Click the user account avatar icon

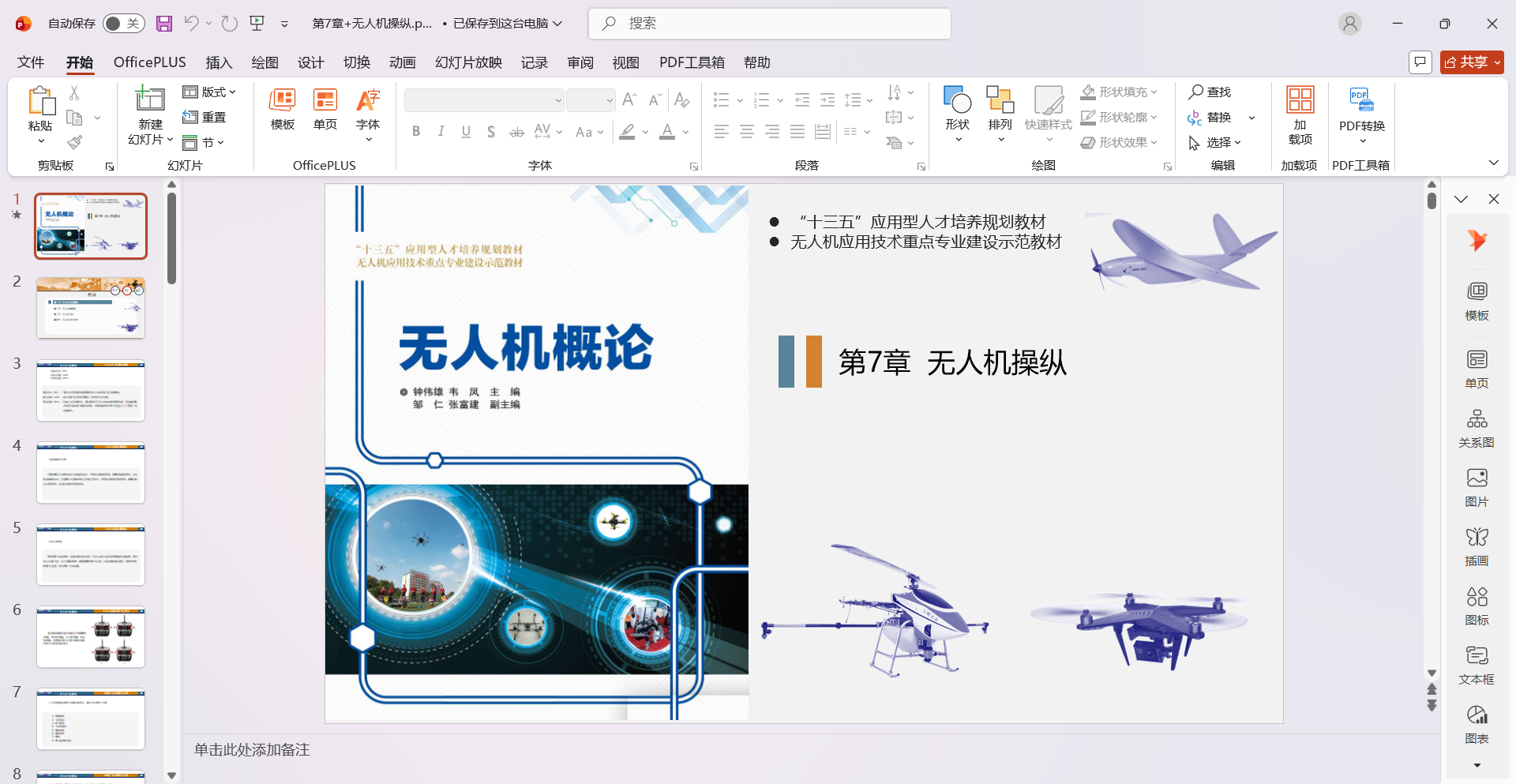click(1350, 24)
